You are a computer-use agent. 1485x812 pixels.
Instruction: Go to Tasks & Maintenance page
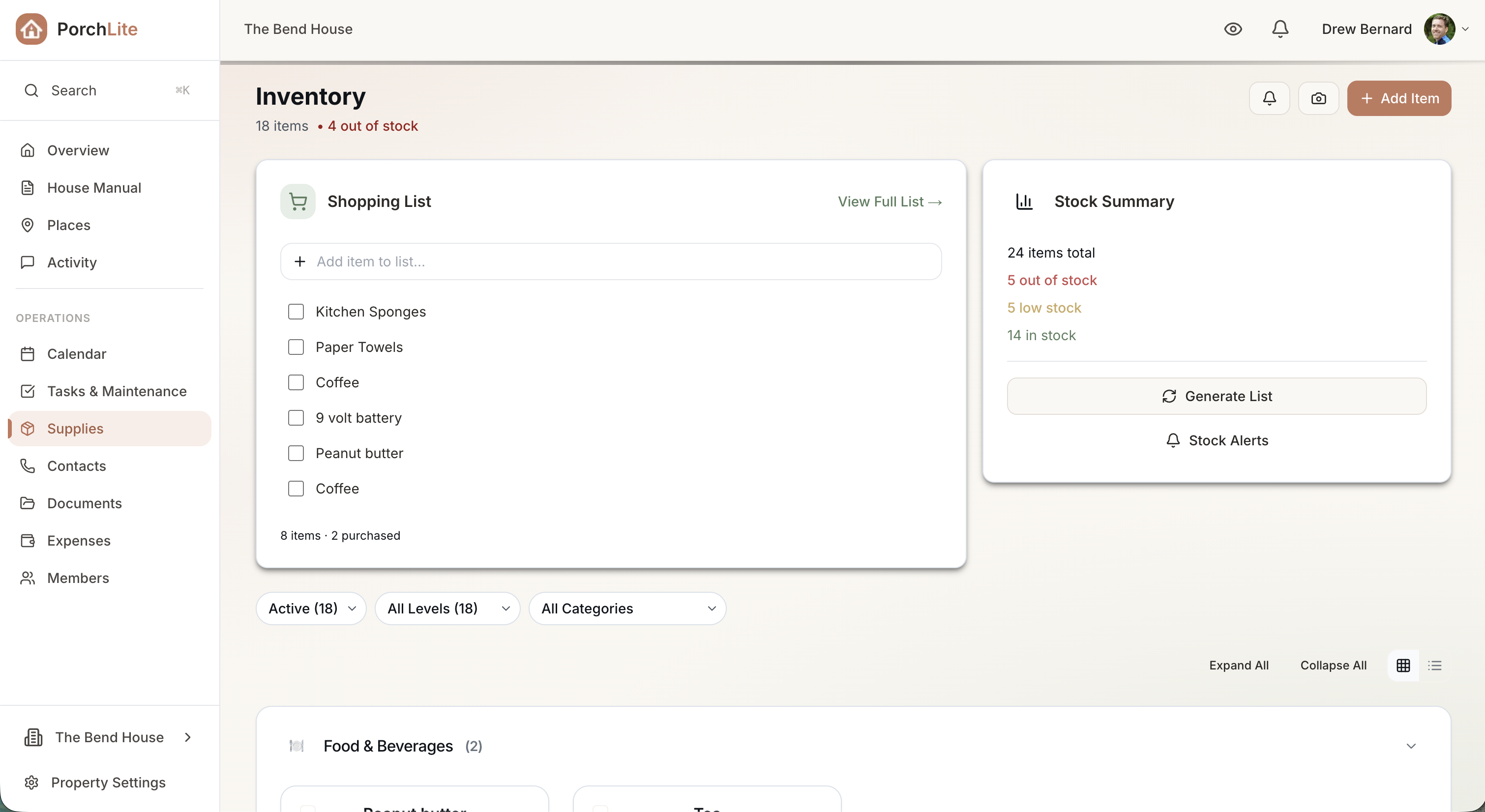(x=117, y=391)
